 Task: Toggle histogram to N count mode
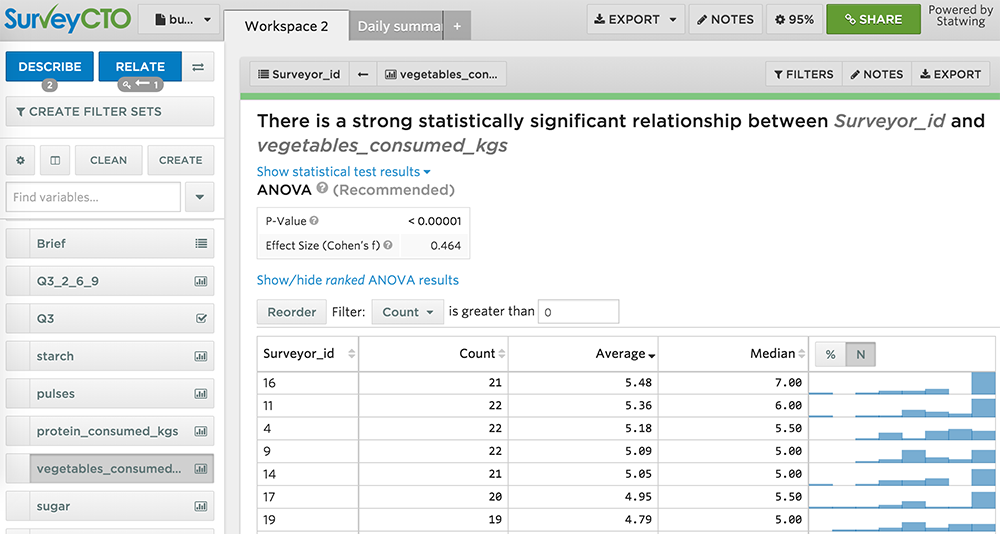859,354
